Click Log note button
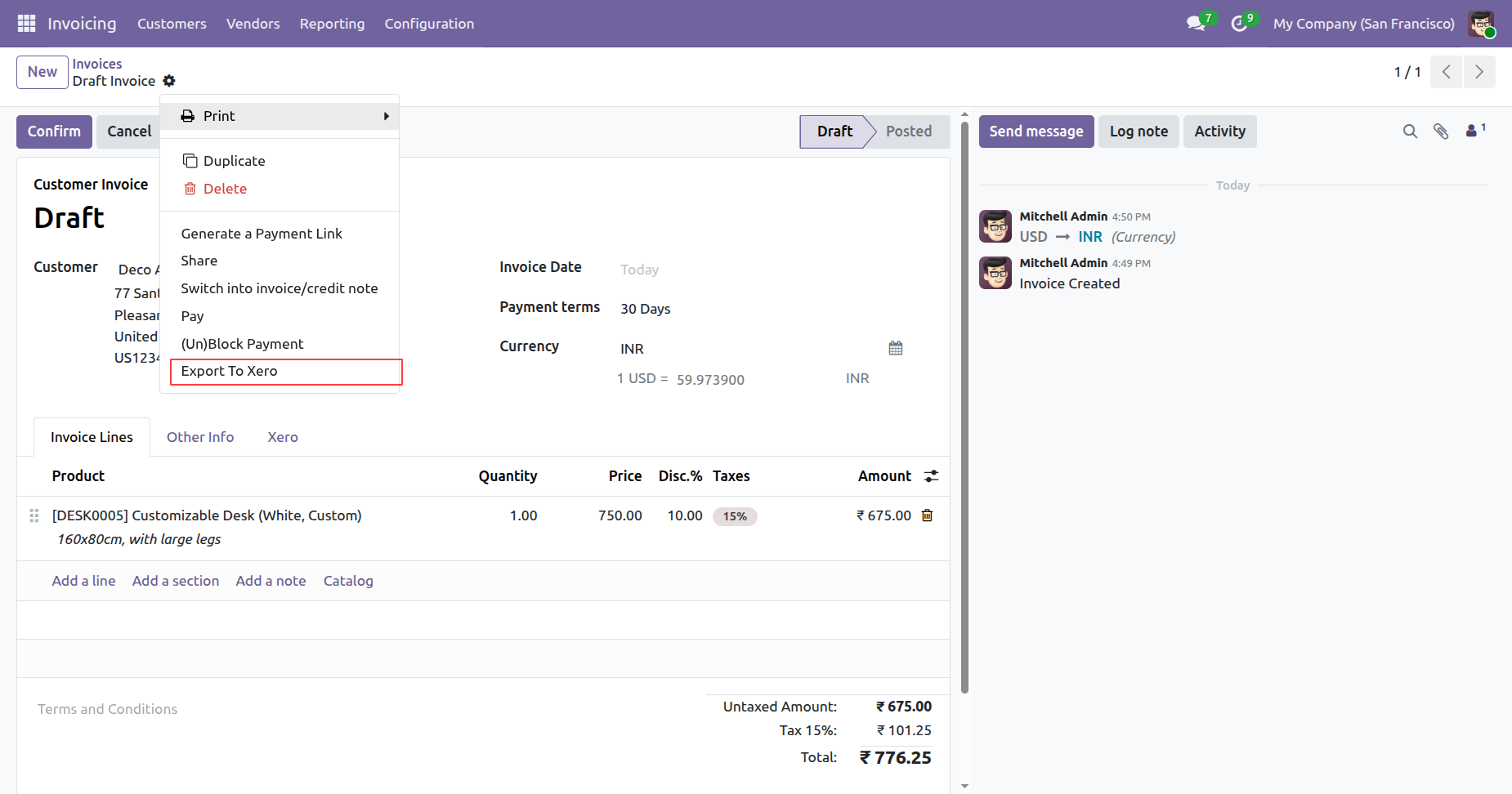 coord(1138,132)
